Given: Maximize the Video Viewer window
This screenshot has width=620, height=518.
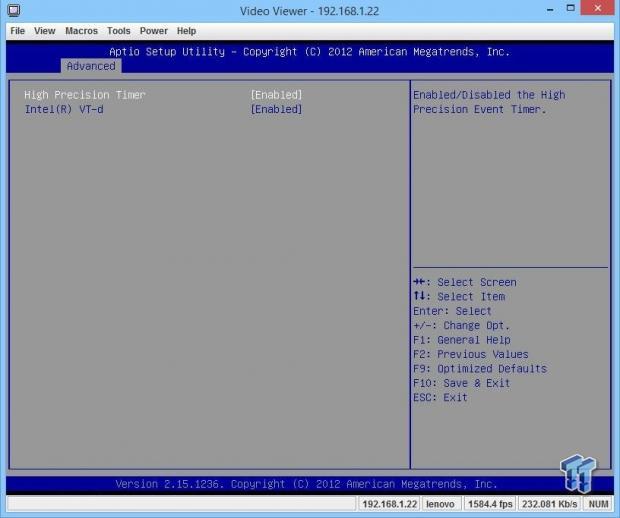Looking at the screenshot, I should click(570, 8).
